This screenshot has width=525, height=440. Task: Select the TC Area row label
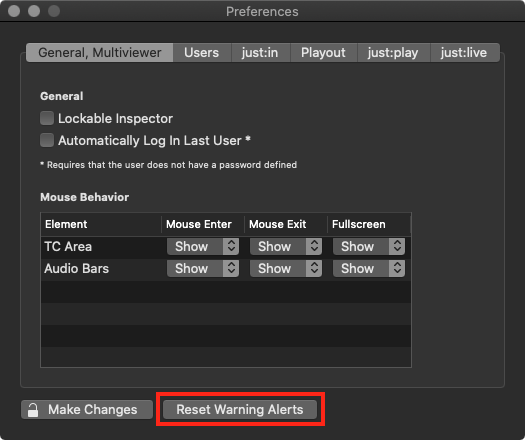68,246
